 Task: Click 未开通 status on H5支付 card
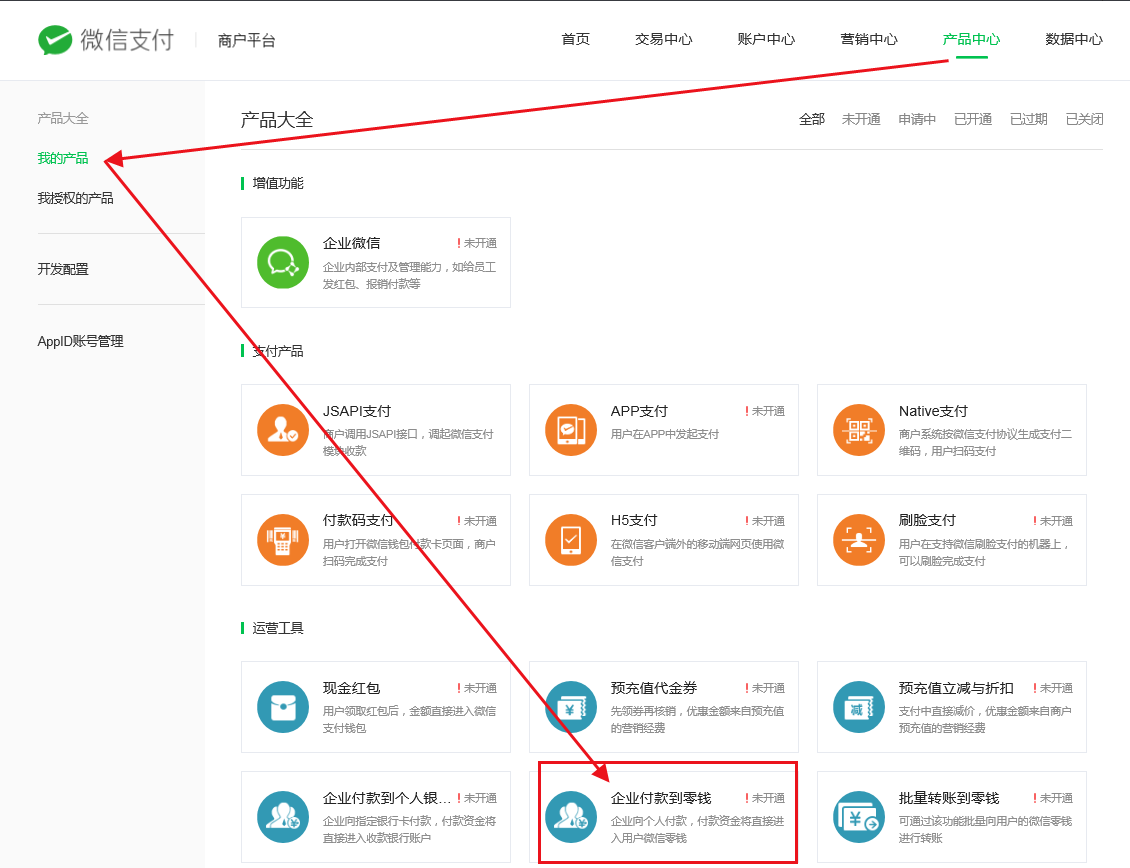pyautogui.click(x=765, y=521)
